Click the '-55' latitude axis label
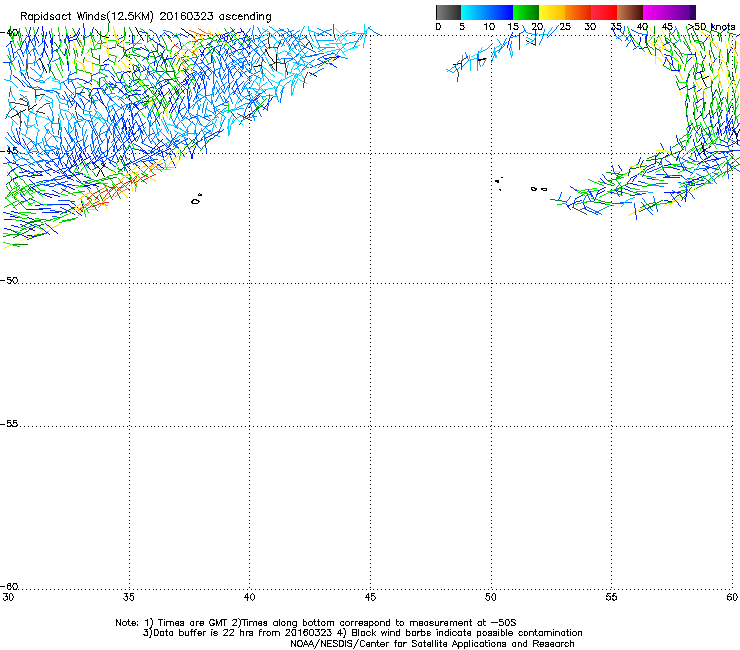 (9, 423)
